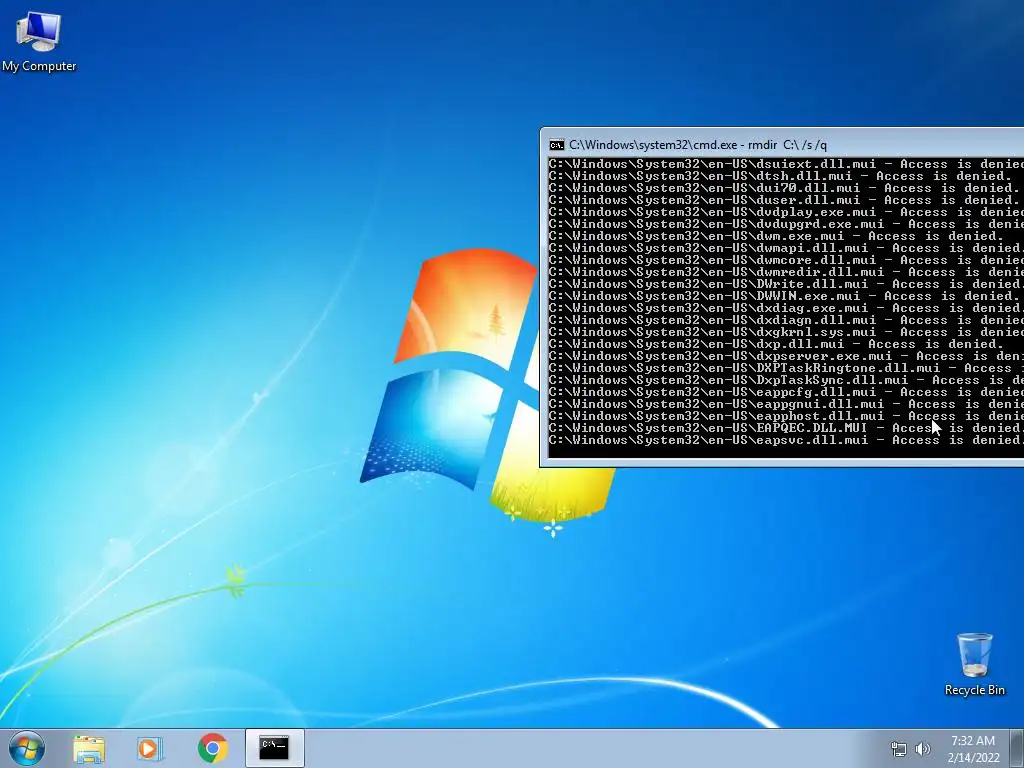1024x768 pixels.
Task: Click the dvdupgrd.exe.mui output line
Action: pyautogui.click(x=786, y=224)
